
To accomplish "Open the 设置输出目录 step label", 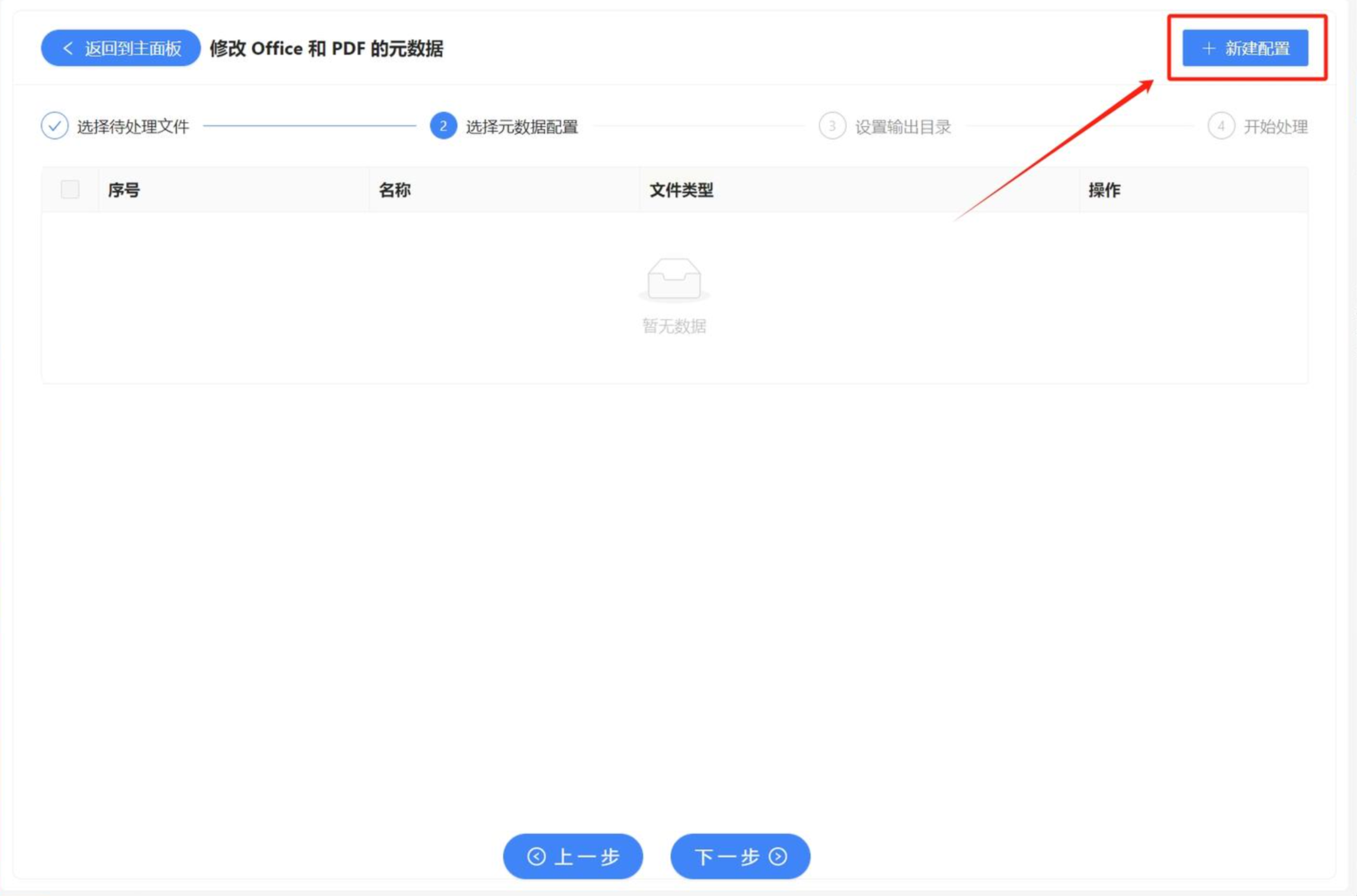I will click(903, 127).
